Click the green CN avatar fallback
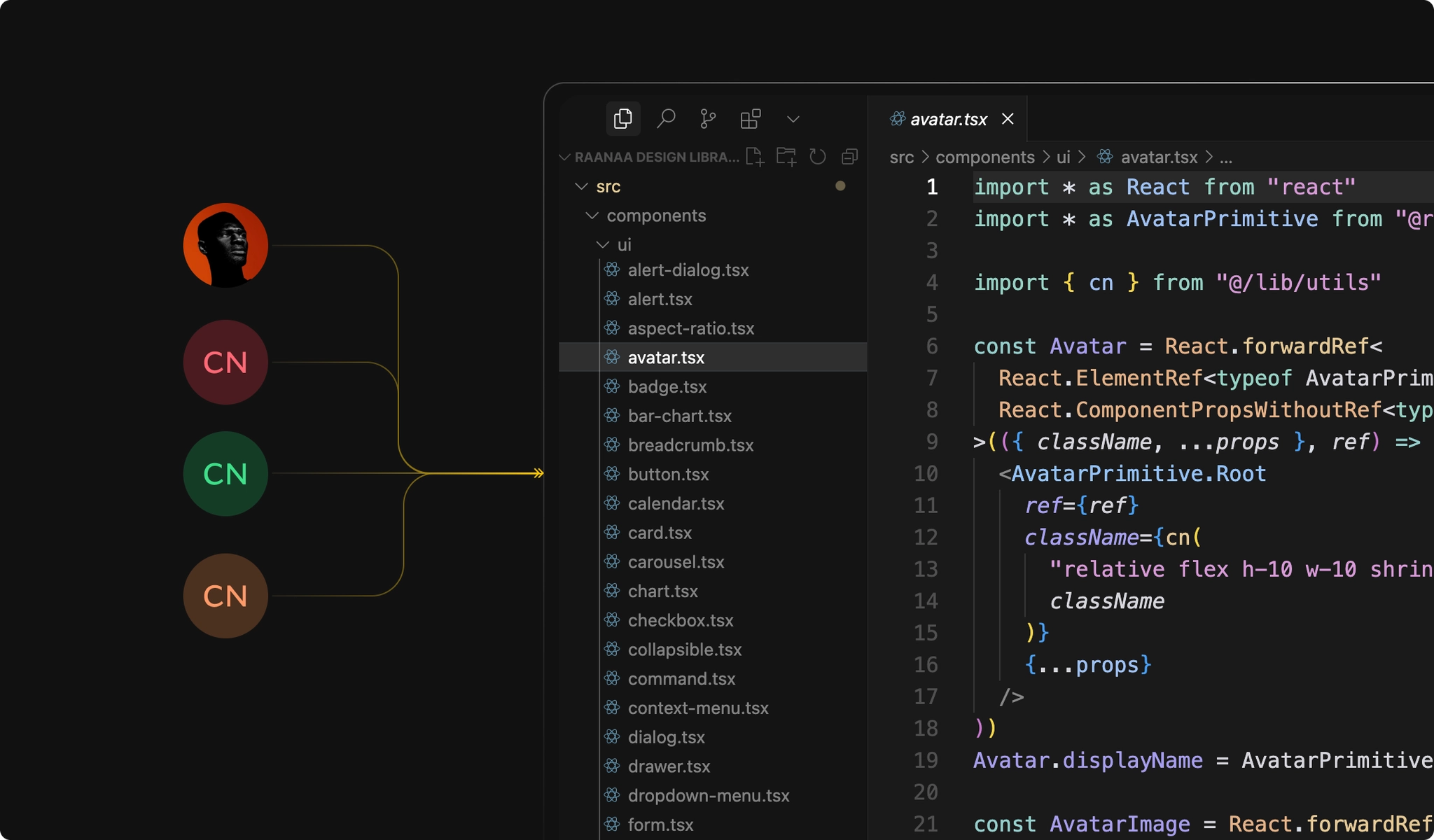This screenshot has width=1434, height=840. (225, 474)
